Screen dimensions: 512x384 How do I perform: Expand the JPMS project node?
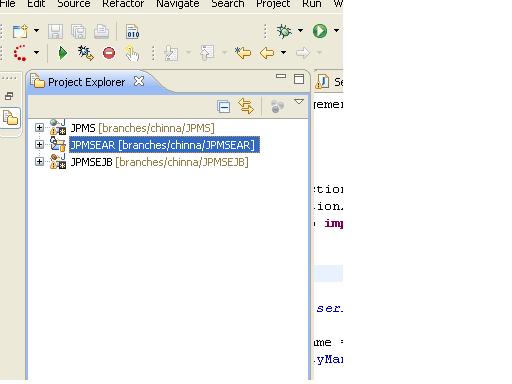[x=39, y=127]
